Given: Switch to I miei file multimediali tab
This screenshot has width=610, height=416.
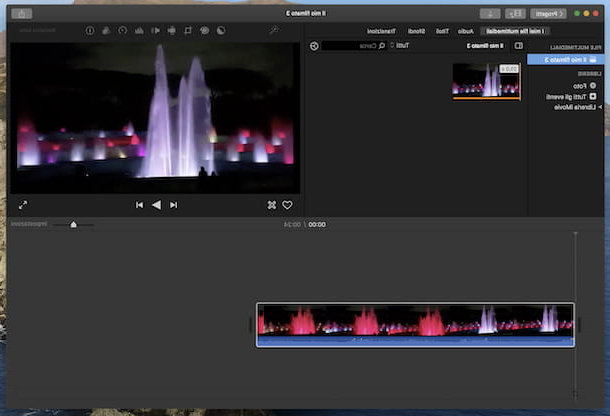Looking at the screenshot, I should pyautogui.click(x=515, y=31).
